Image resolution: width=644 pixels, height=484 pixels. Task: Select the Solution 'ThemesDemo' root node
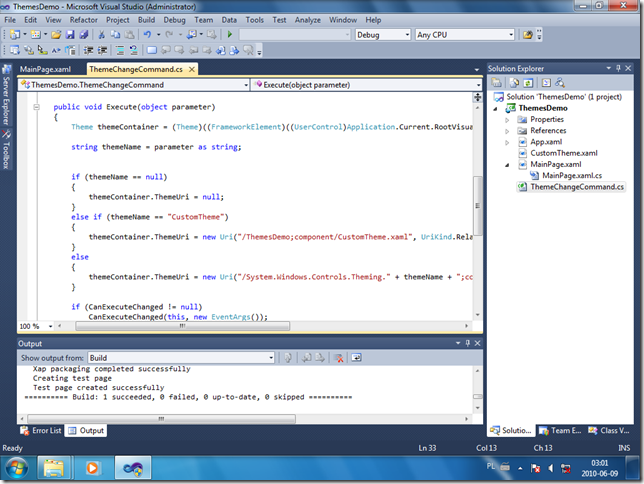564,97
